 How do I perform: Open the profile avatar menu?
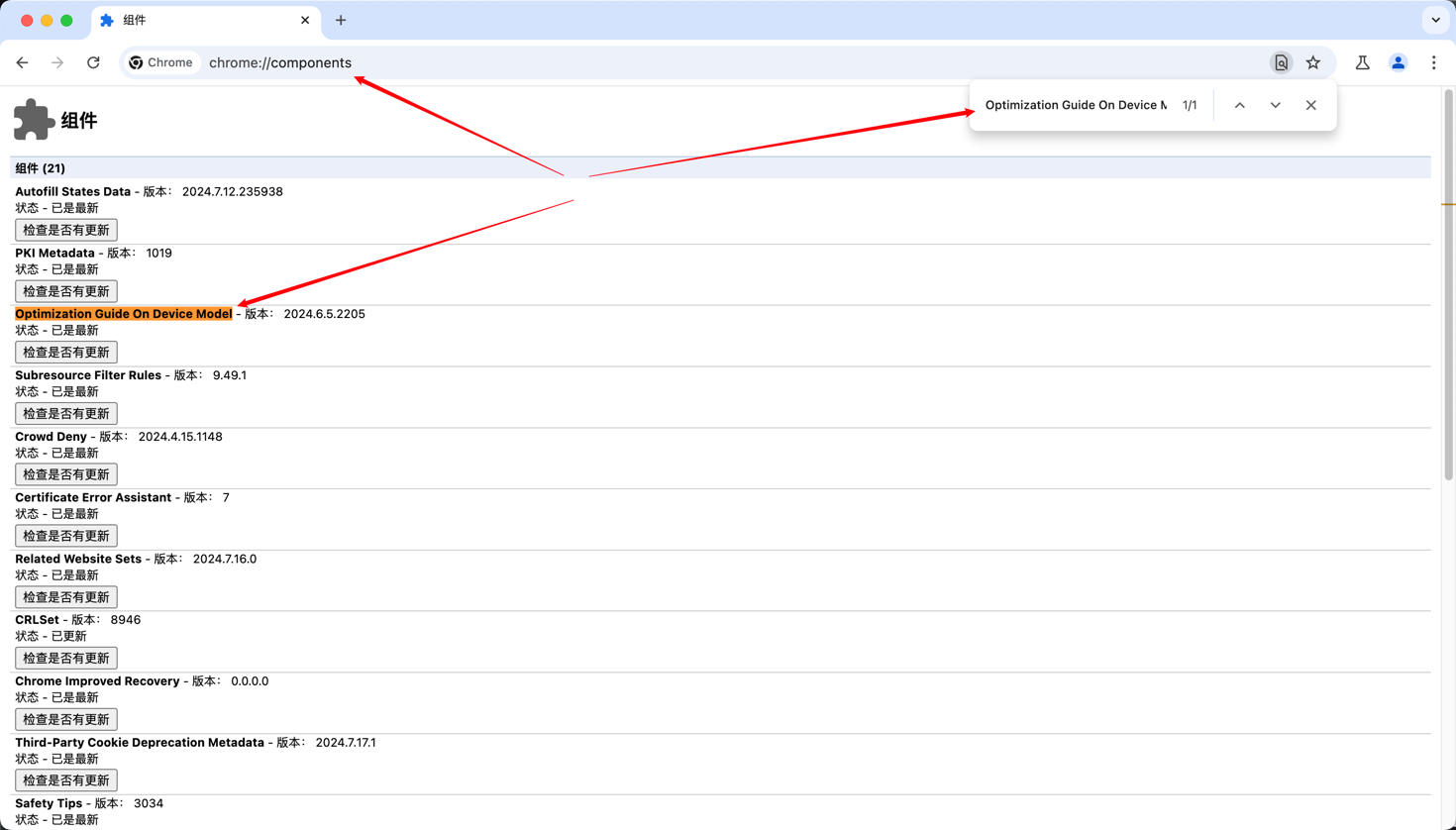(x=1398, y=62)
